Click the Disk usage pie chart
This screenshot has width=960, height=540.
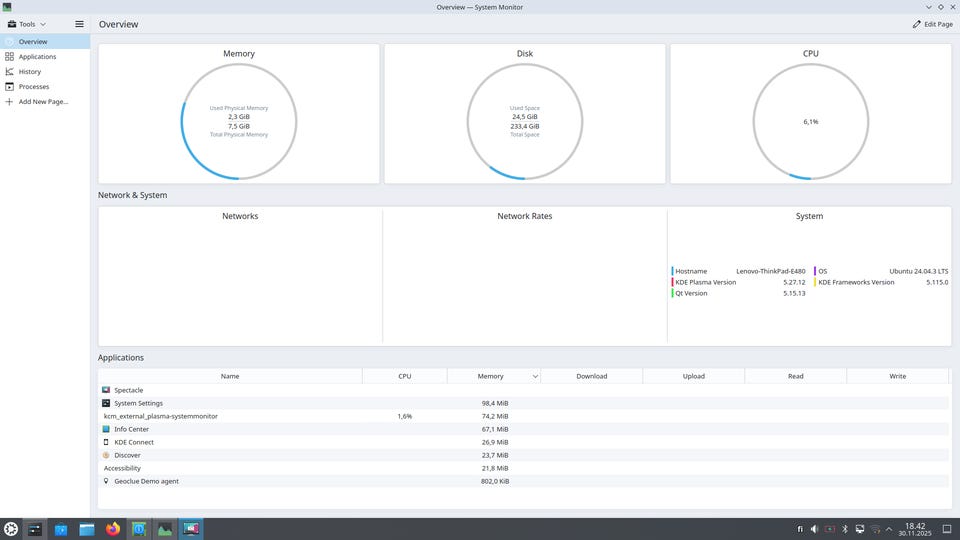click(525, 121)
